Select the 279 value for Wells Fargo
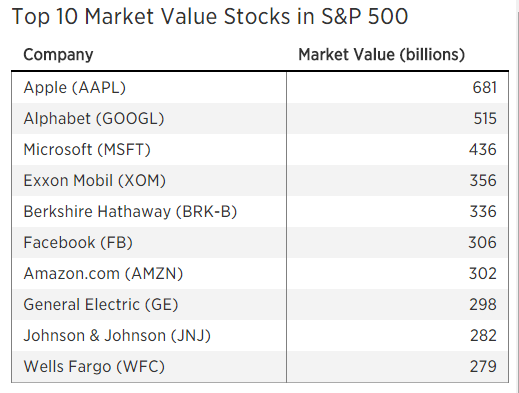 (483, 367)
